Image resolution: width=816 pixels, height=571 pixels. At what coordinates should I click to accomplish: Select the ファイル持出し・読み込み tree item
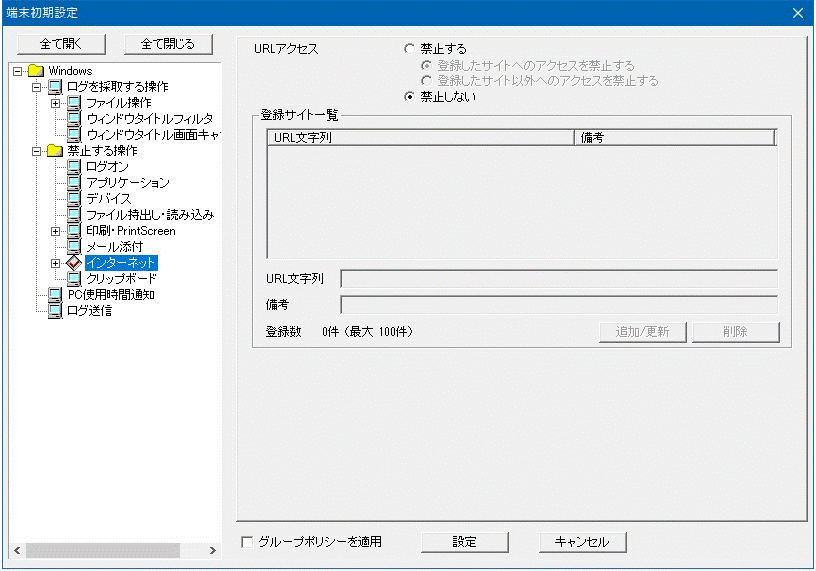150,215
